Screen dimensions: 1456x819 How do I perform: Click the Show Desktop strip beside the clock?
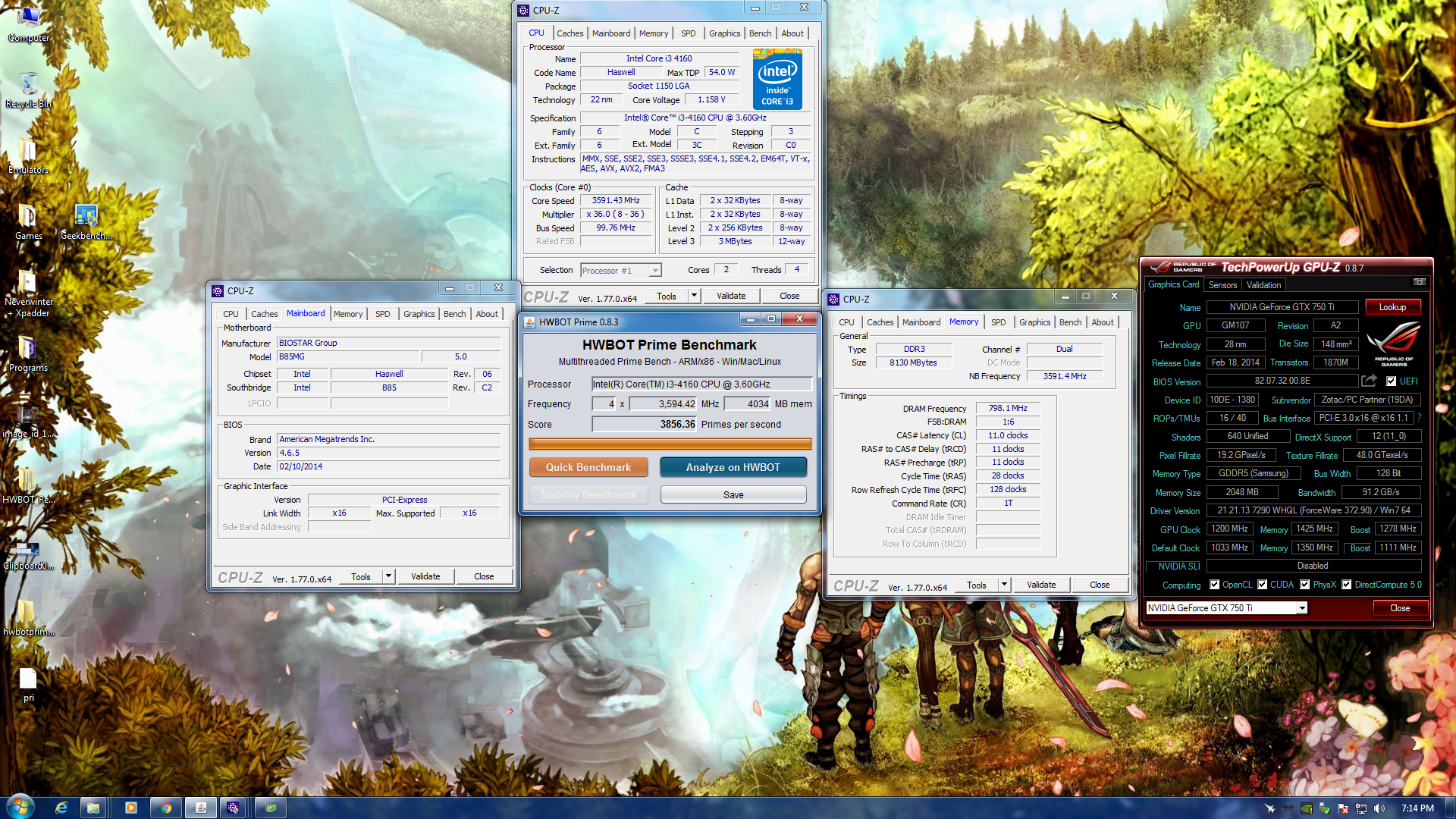(x=1449, y=808)
